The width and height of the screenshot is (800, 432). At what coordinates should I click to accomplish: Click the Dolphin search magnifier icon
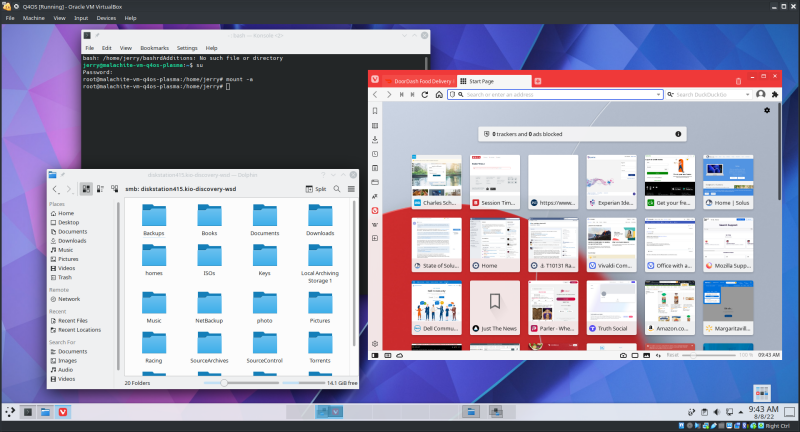337,188
